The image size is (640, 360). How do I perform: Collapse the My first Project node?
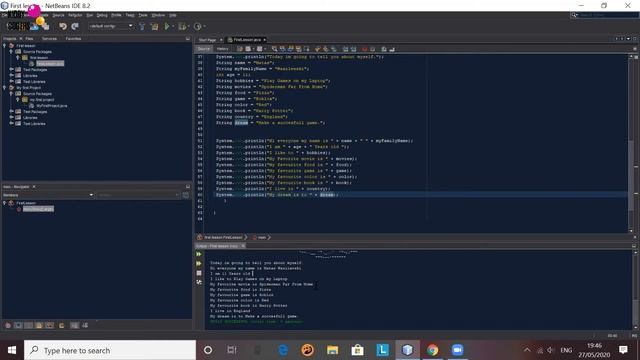4,87
